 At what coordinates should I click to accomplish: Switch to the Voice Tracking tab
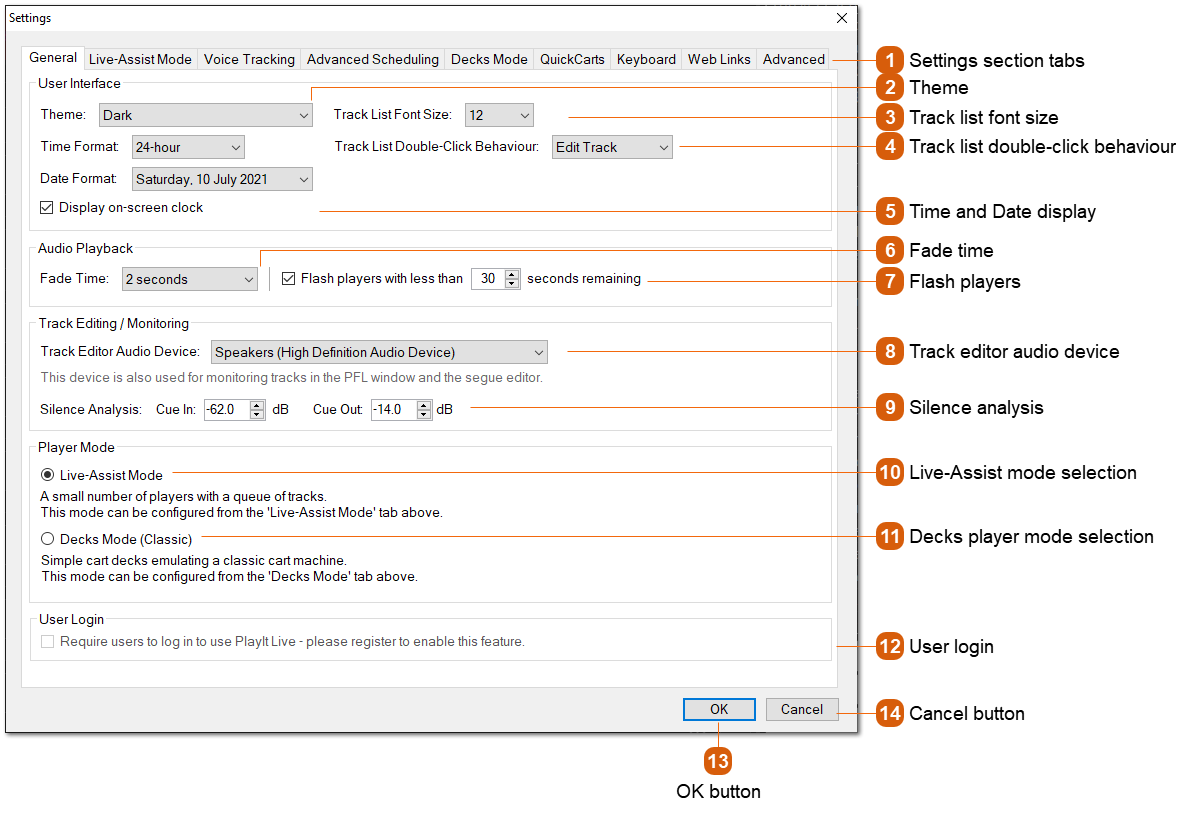tap(249, 59)
